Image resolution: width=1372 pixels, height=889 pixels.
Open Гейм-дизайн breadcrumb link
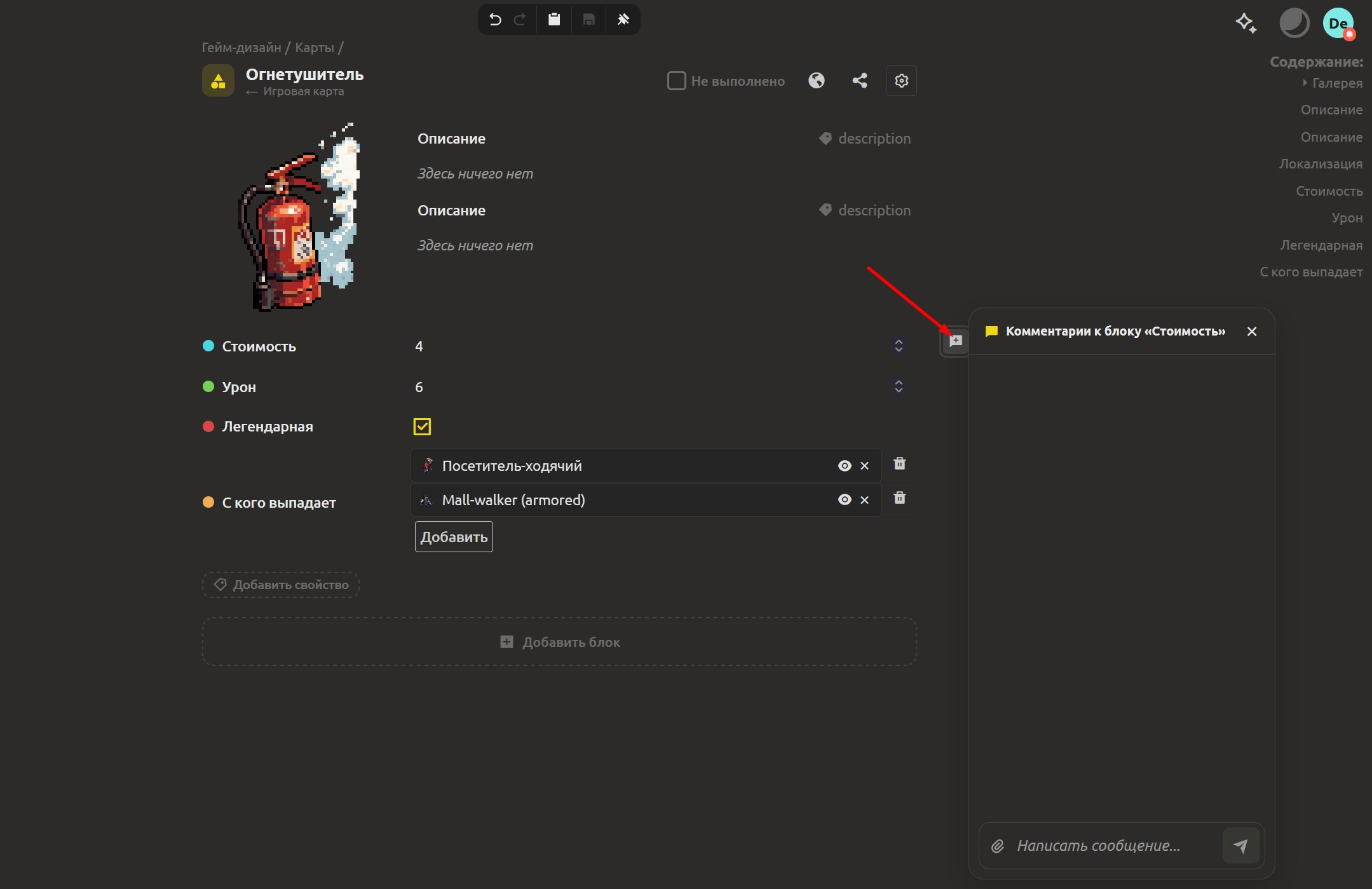(x=241, y=48)
